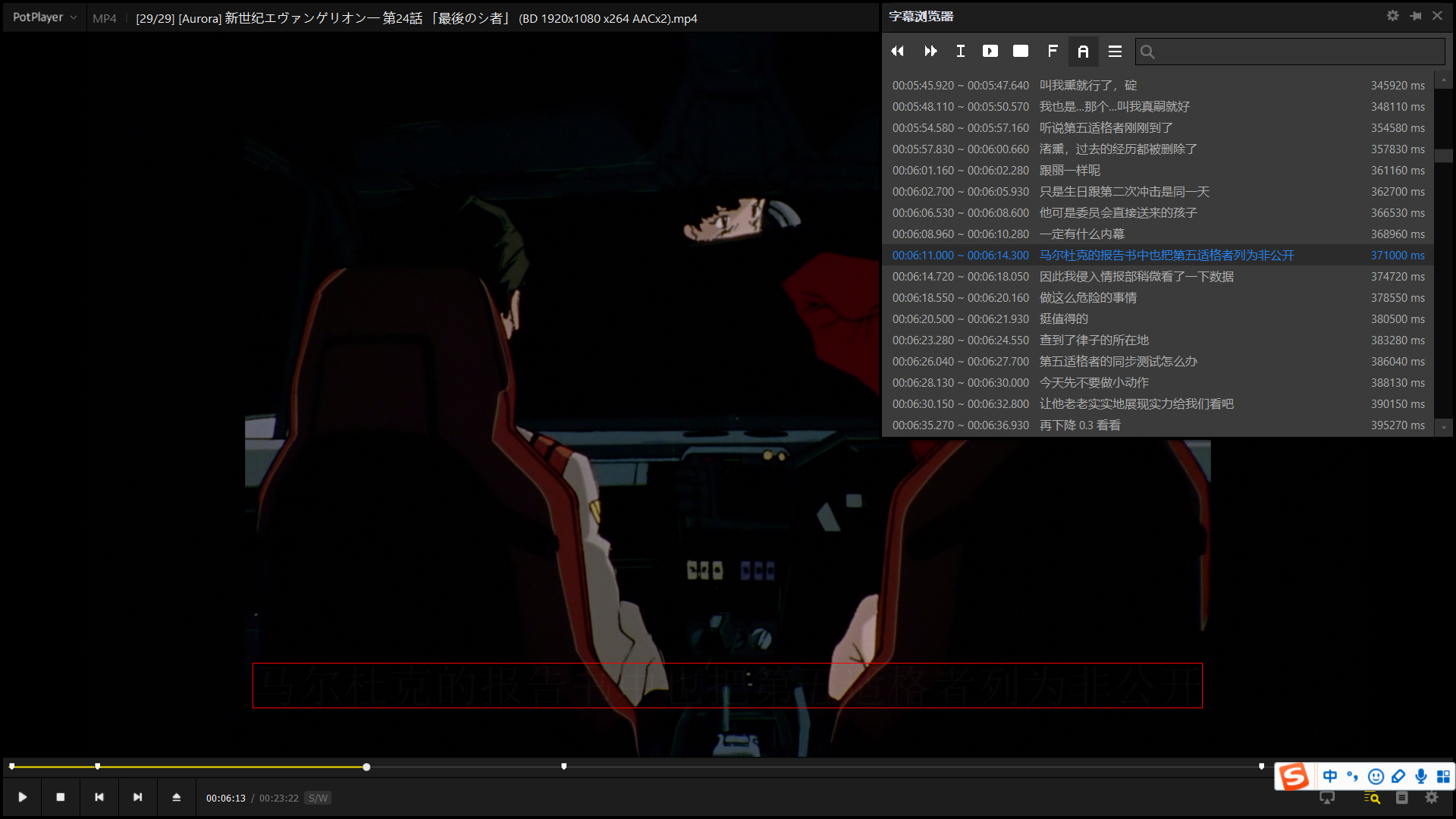Select subtitle line '查到了律子的所在地'
The width and height of the screenshot is (1456, 819).
tap(1094, 340)
